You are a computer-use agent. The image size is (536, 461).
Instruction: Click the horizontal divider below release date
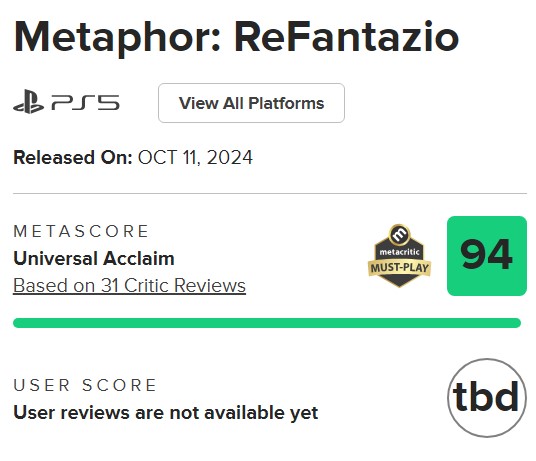(270, 193)
